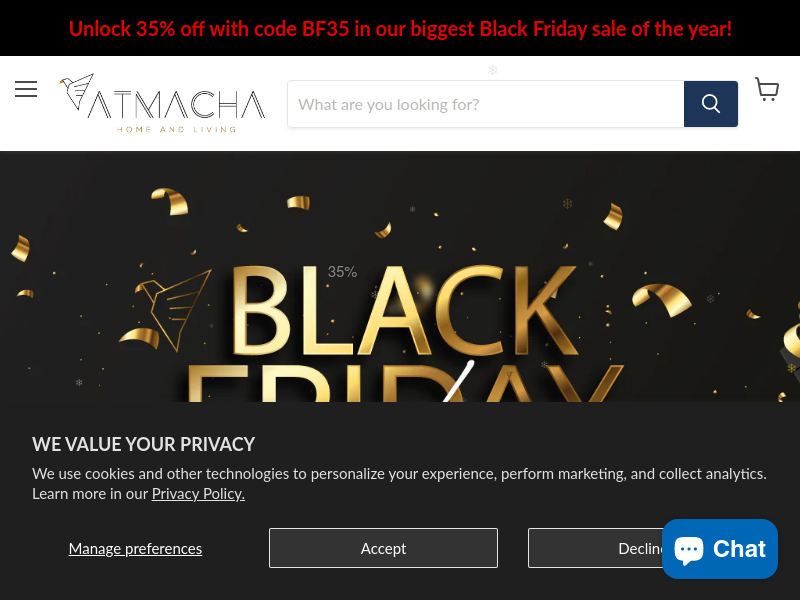
Task: Open the shopping cart
Action: pyautogui.click(x=767, y=89)
